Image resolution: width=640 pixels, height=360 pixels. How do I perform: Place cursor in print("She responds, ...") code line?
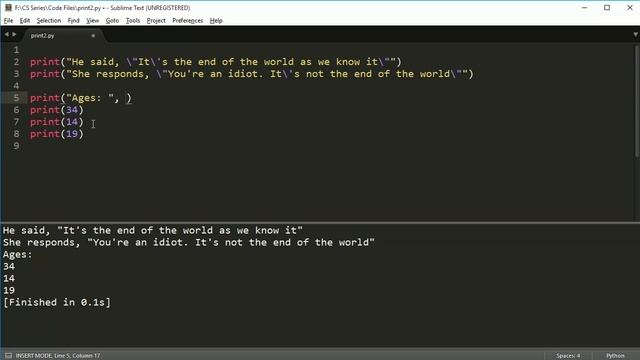coord(251,74)
